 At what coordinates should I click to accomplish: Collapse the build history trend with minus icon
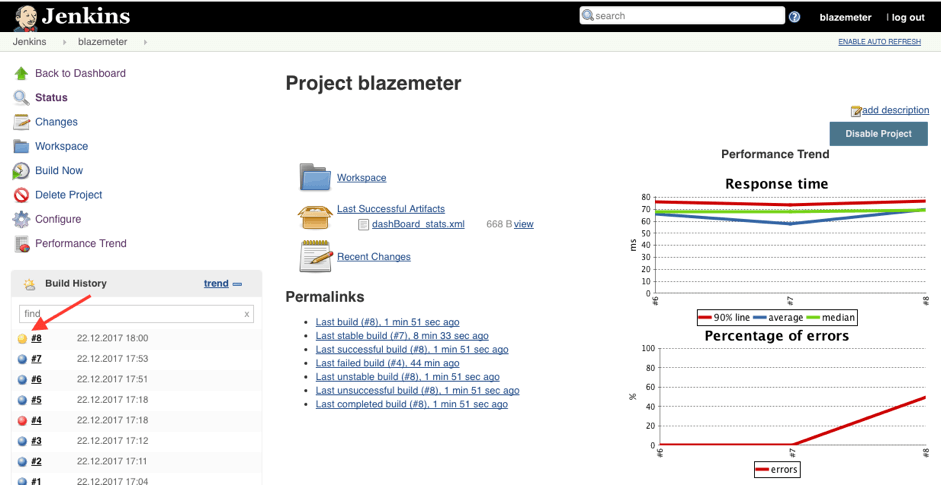click(237, 284)
